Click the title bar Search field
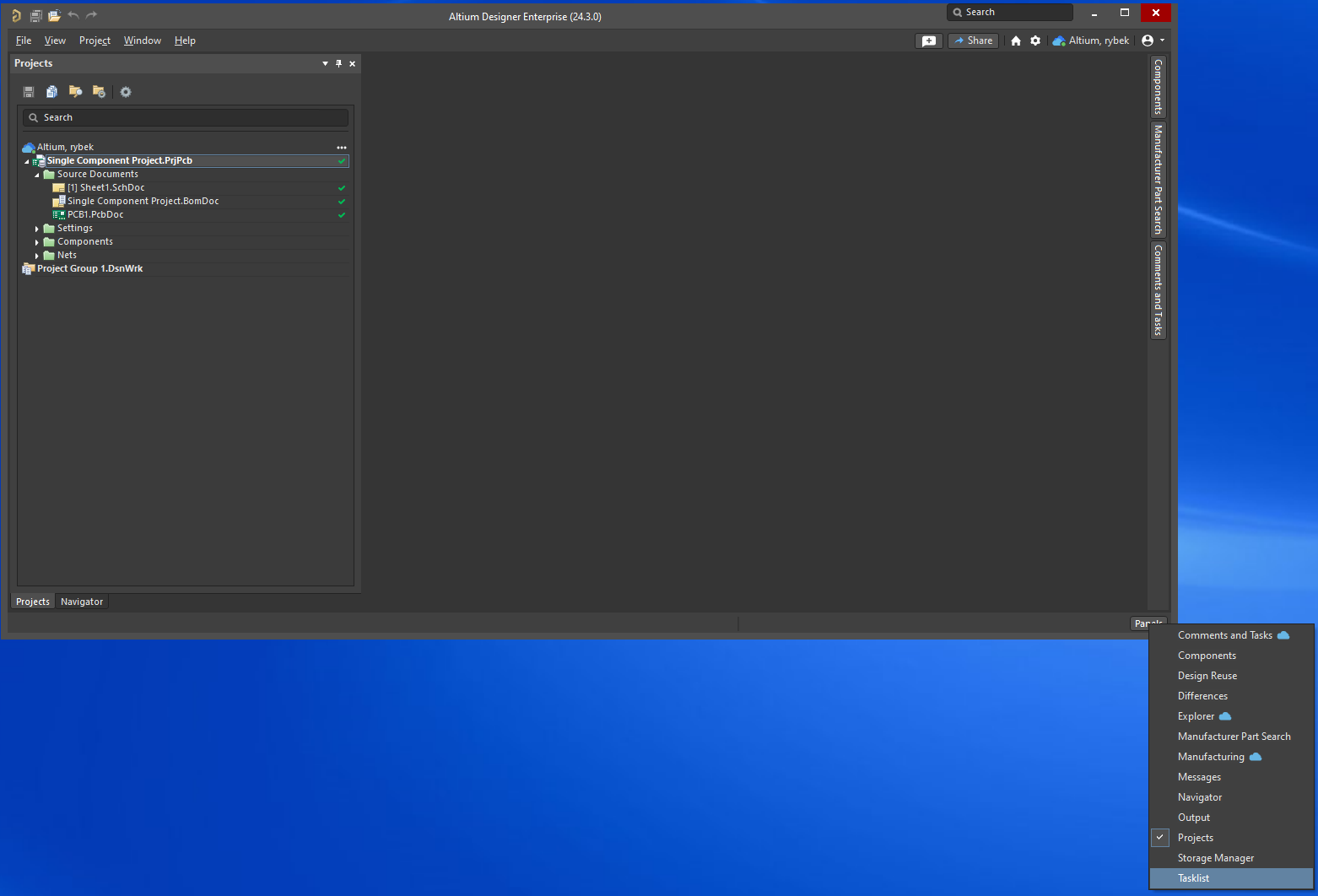 click(1010, 13)
